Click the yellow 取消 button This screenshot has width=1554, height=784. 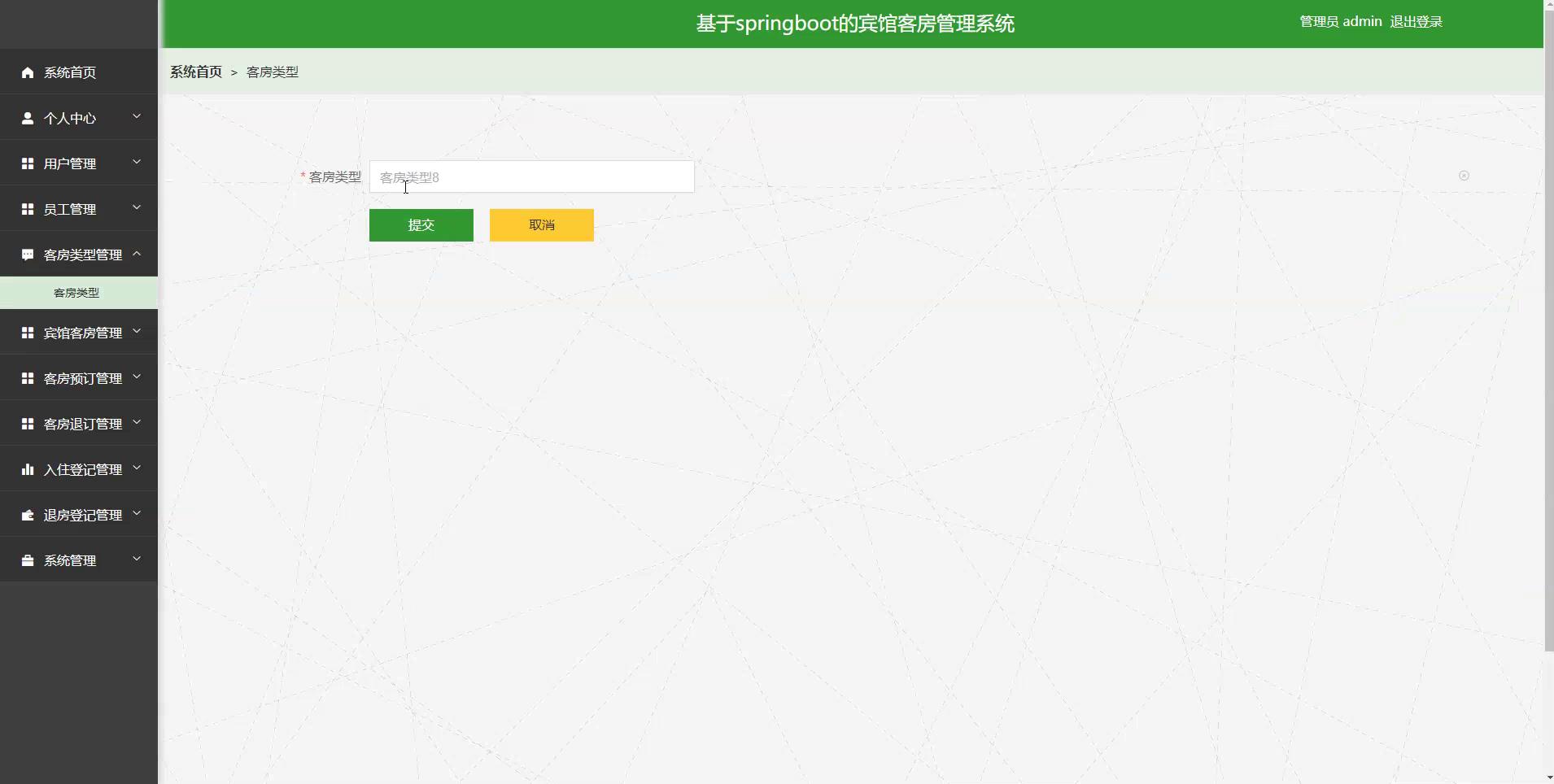pyautogui.click(x=542, y=225)
